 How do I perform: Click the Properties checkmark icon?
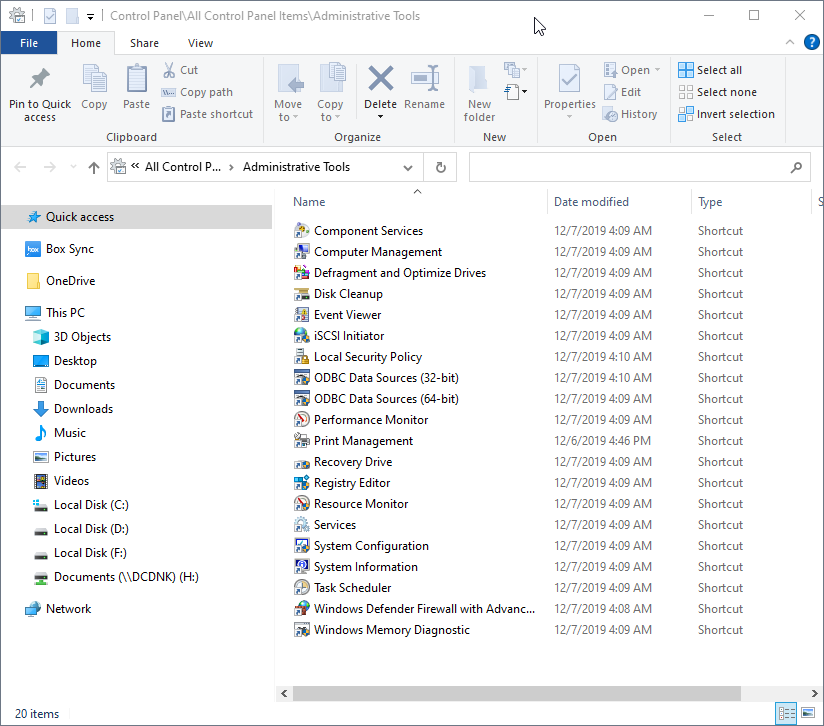pyautogui.click(x=569, y=79)
